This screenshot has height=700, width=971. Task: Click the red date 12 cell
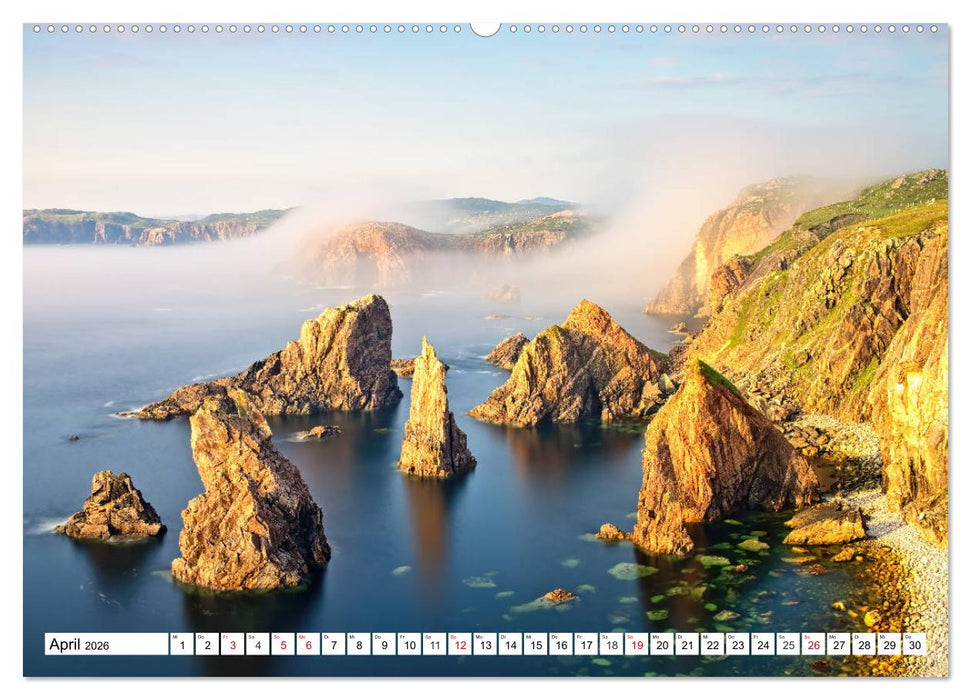pos(459,644)
